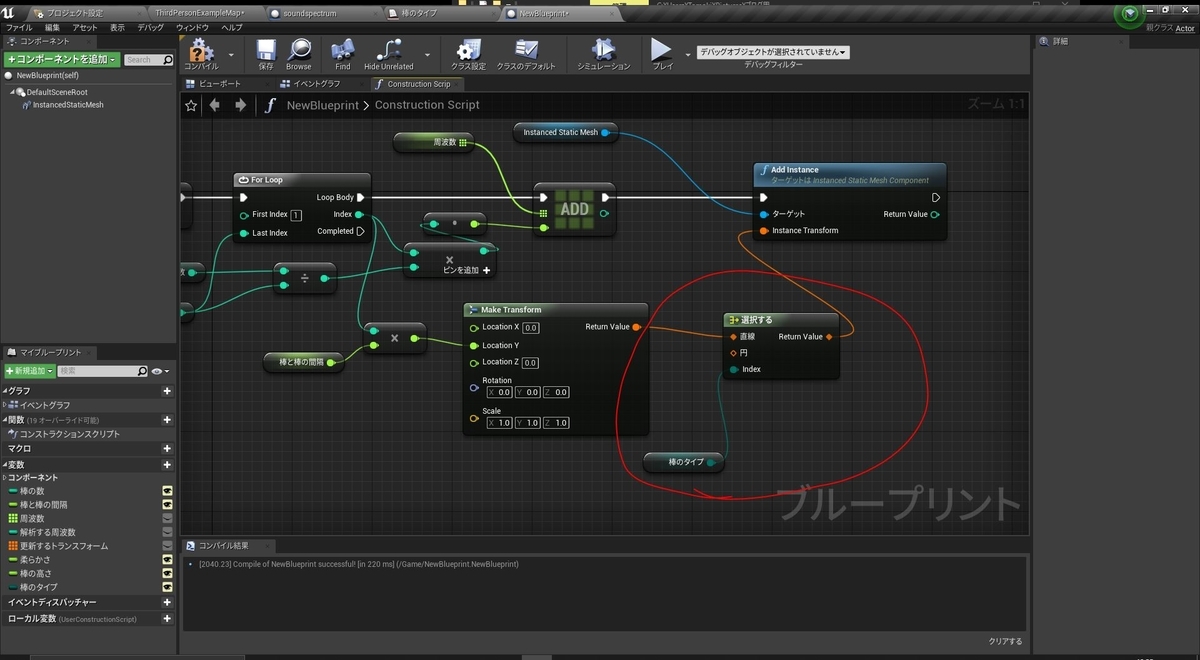The height and width of the screenshot is (660, 1200).
Task: Select the Construction Script tab
Action: [418, 84]
